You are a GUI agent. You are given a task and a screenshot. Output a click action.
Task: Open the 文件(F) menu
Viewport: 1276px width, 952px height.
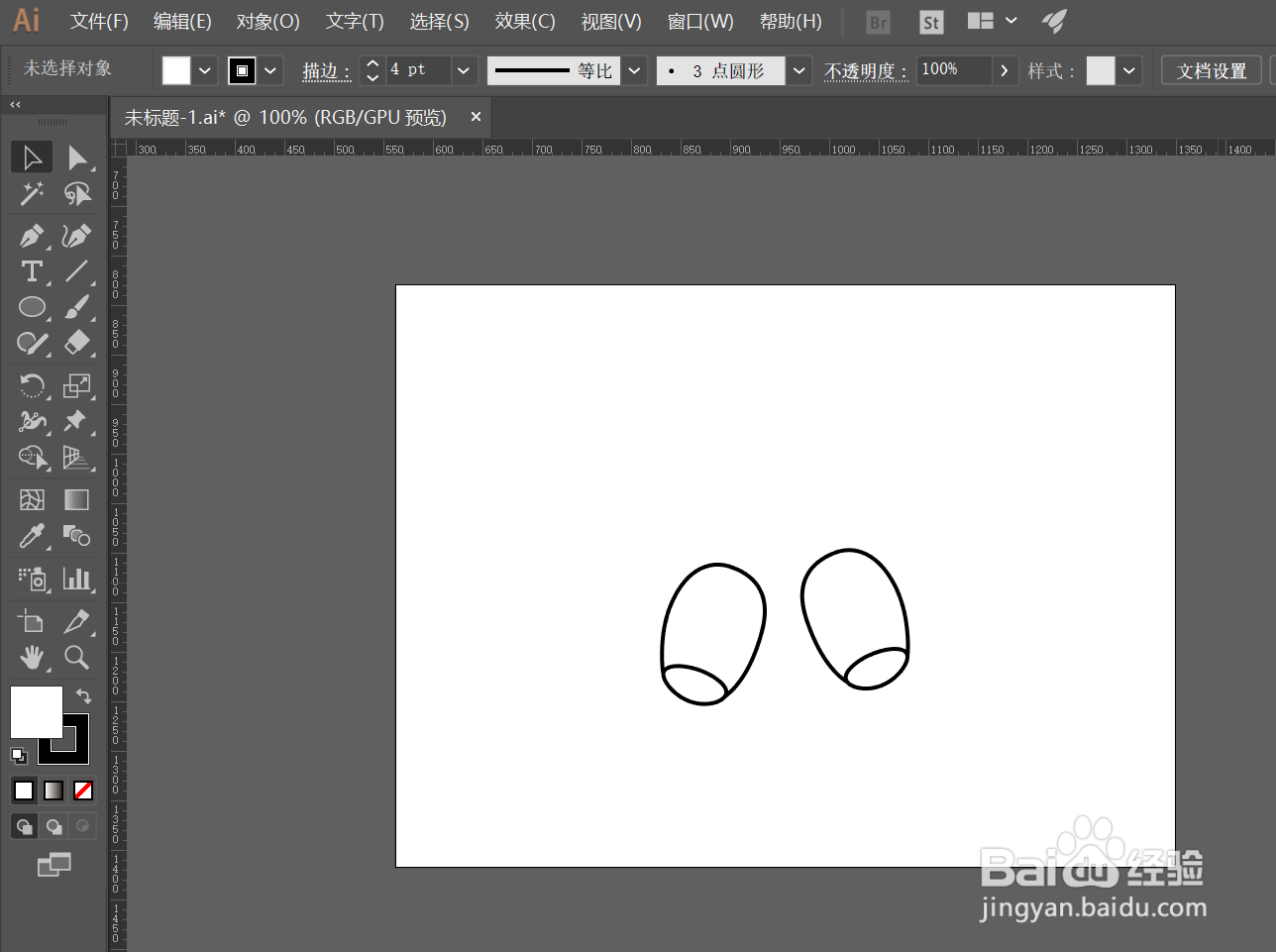99,21
